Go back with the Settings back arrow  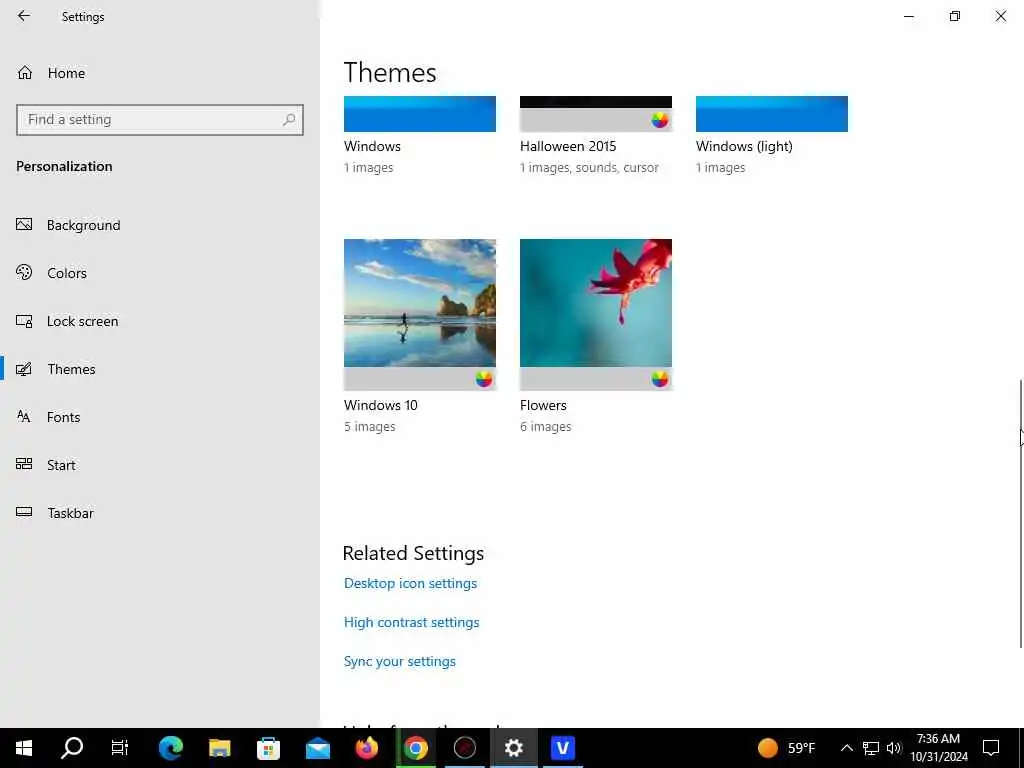click(24, 16)
